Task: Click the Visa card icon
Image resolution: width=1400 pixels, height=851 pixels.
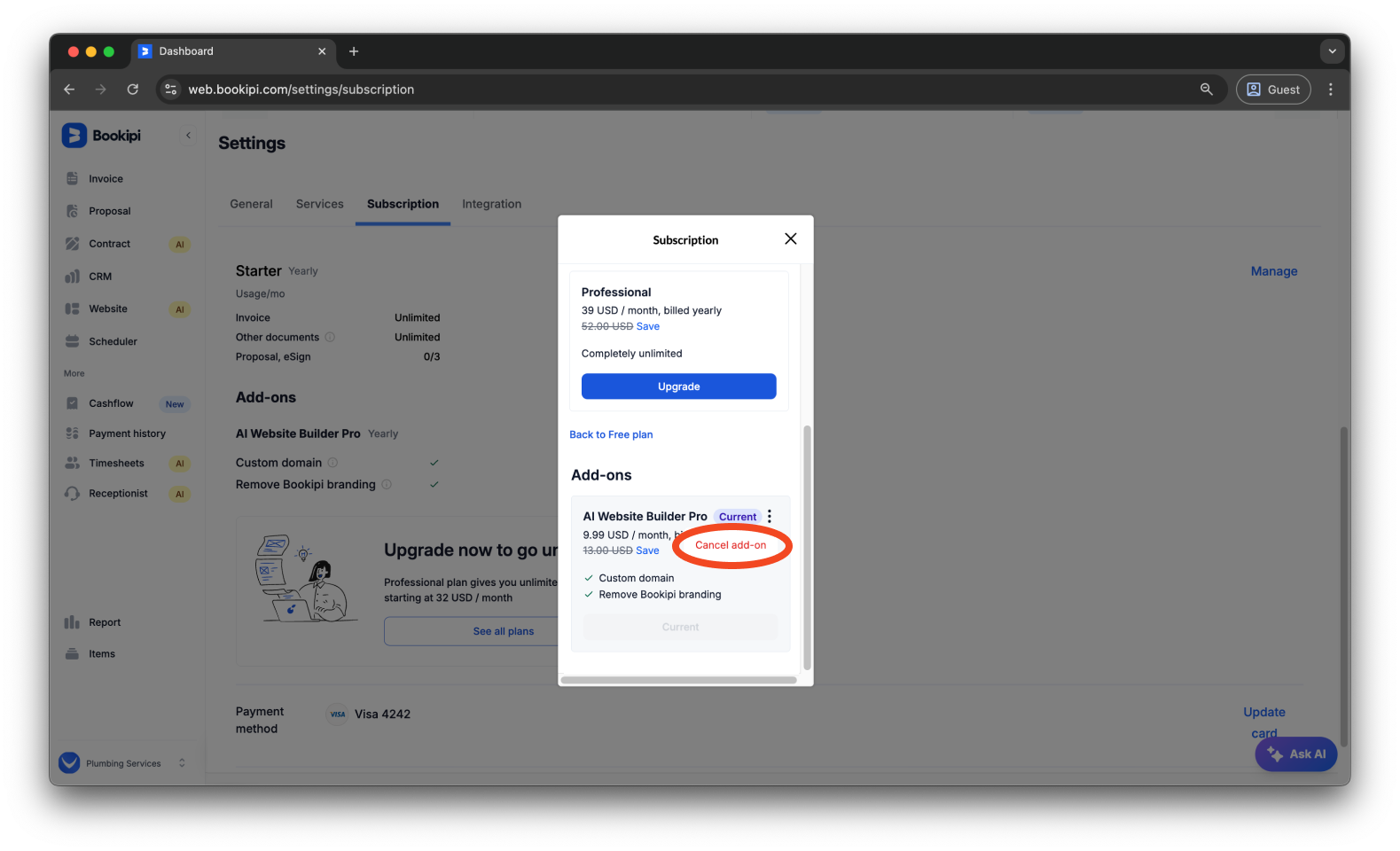Action: [338, 714]
